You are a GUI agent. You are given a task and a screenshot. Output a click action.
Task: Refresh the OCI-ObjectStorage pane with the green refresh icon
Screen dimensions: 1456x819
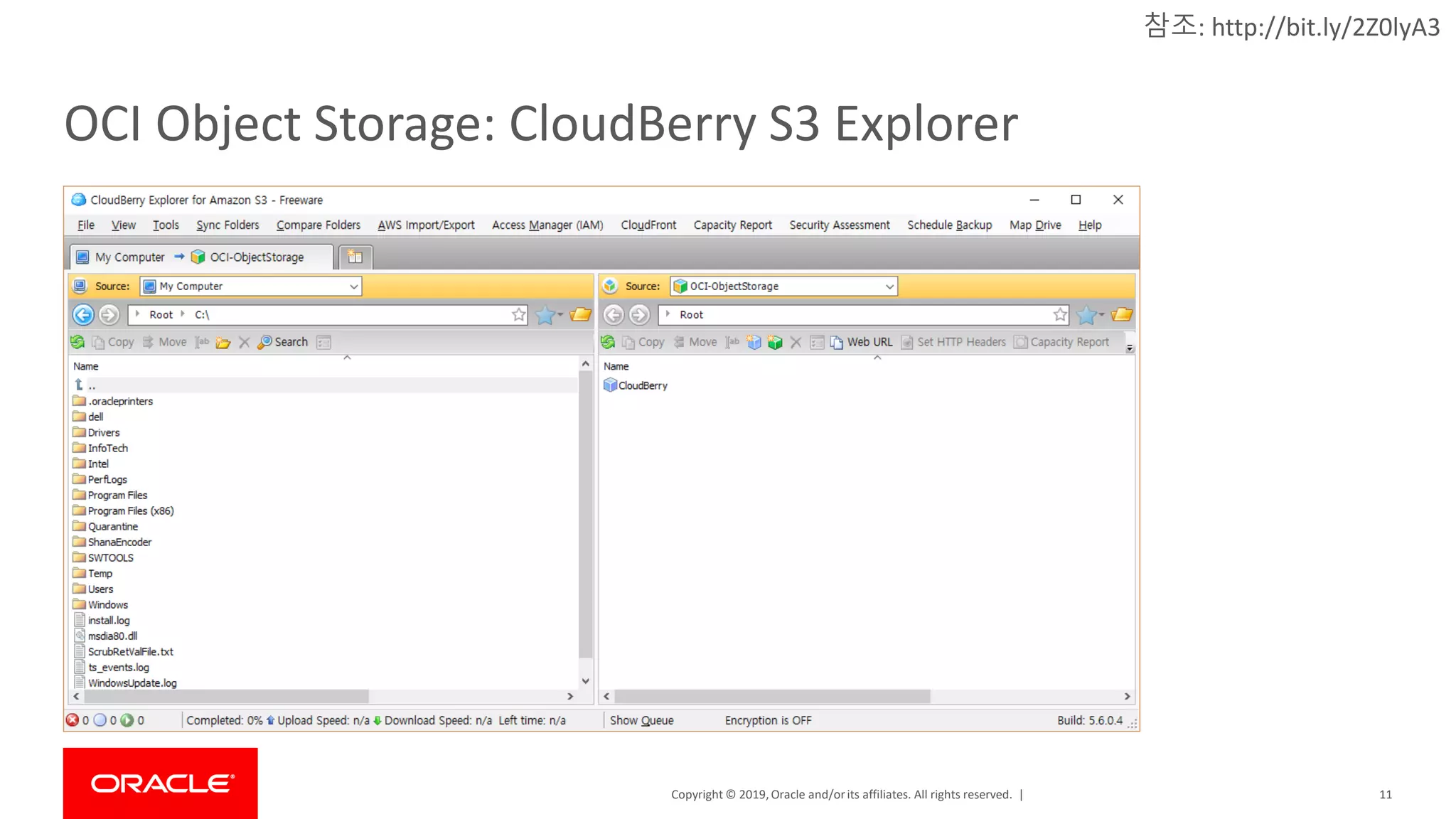(x=608, y=342)
